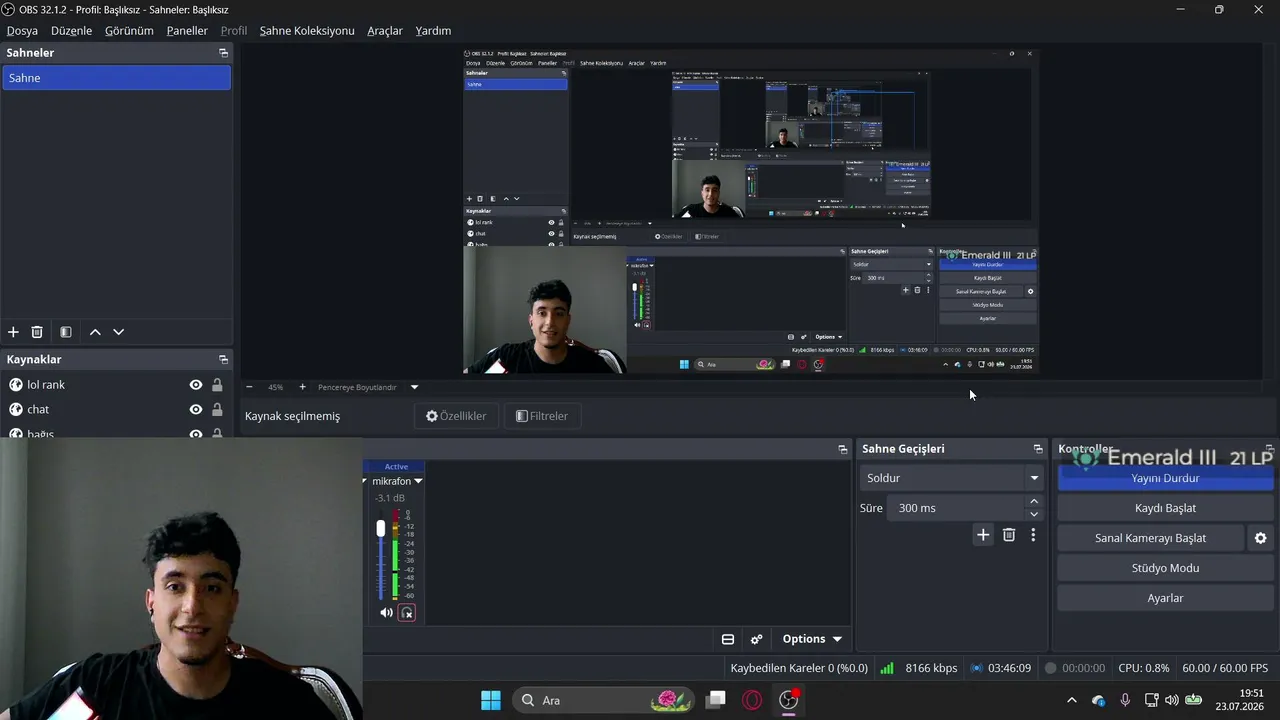Click the CPU: 0.8% status text
Screen dimensions: 1280x720
coord(1144,668)
